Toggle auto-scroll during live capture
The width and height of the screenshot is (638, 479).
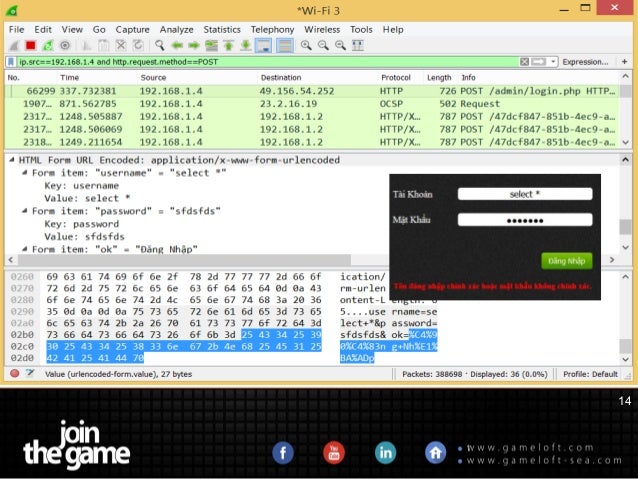tap(263, 46)
